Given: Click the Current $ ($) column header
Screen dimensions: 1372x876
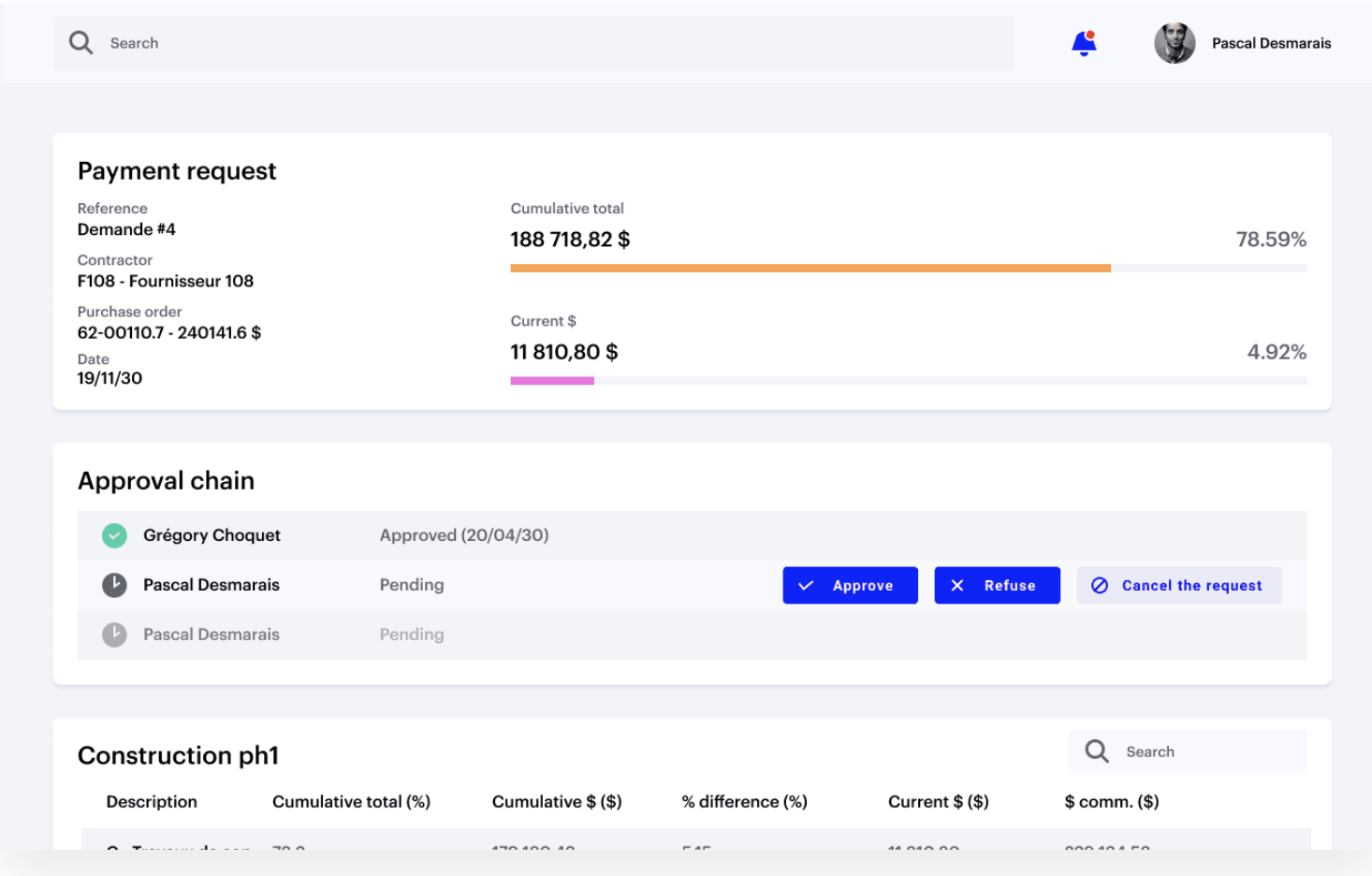Looking at the screenshot, I should click(x=938, y=802).
